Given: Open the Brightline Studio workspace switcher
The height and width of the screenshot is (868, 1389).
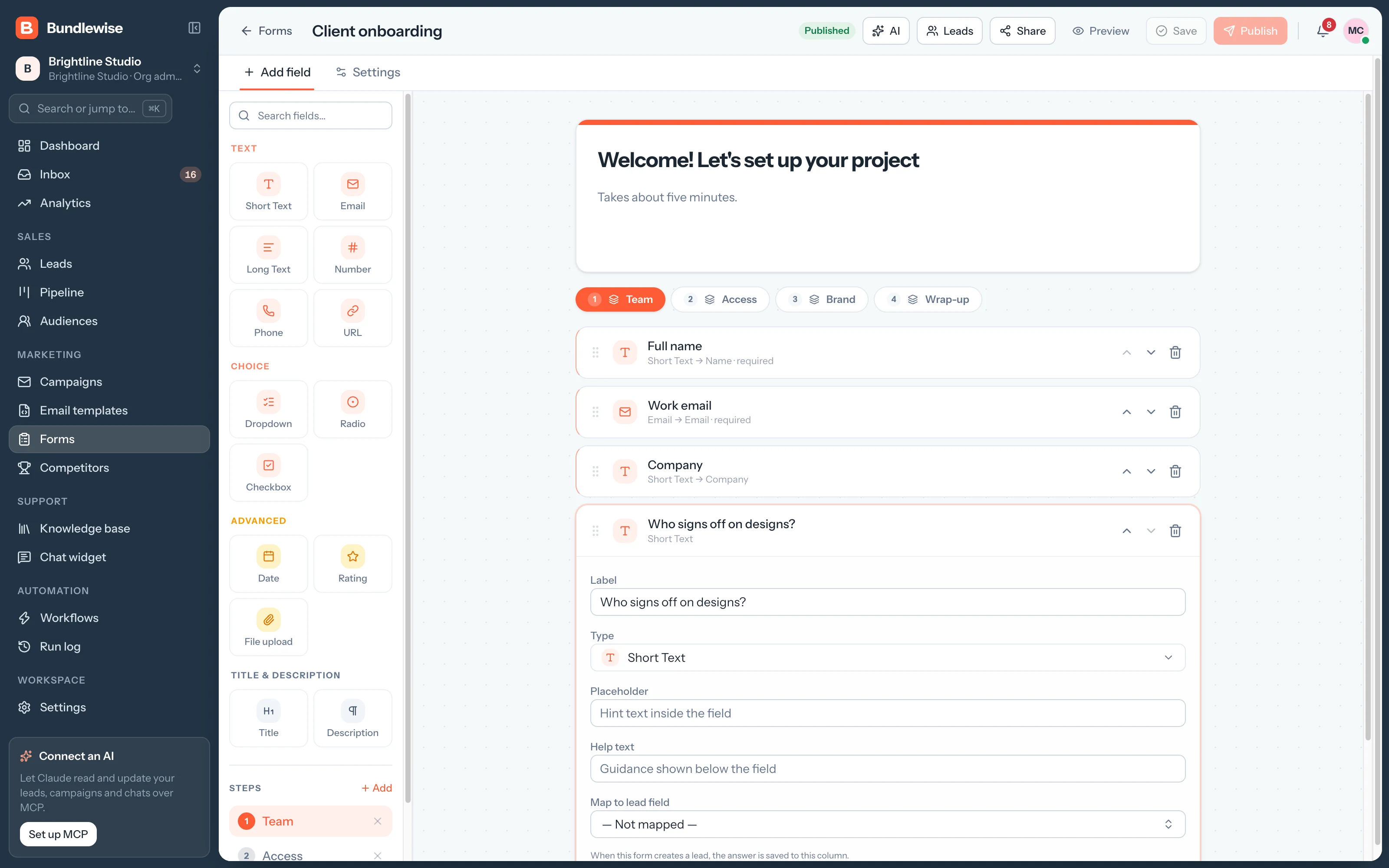Looking at the screenshot, I should (x=109, y=68).
